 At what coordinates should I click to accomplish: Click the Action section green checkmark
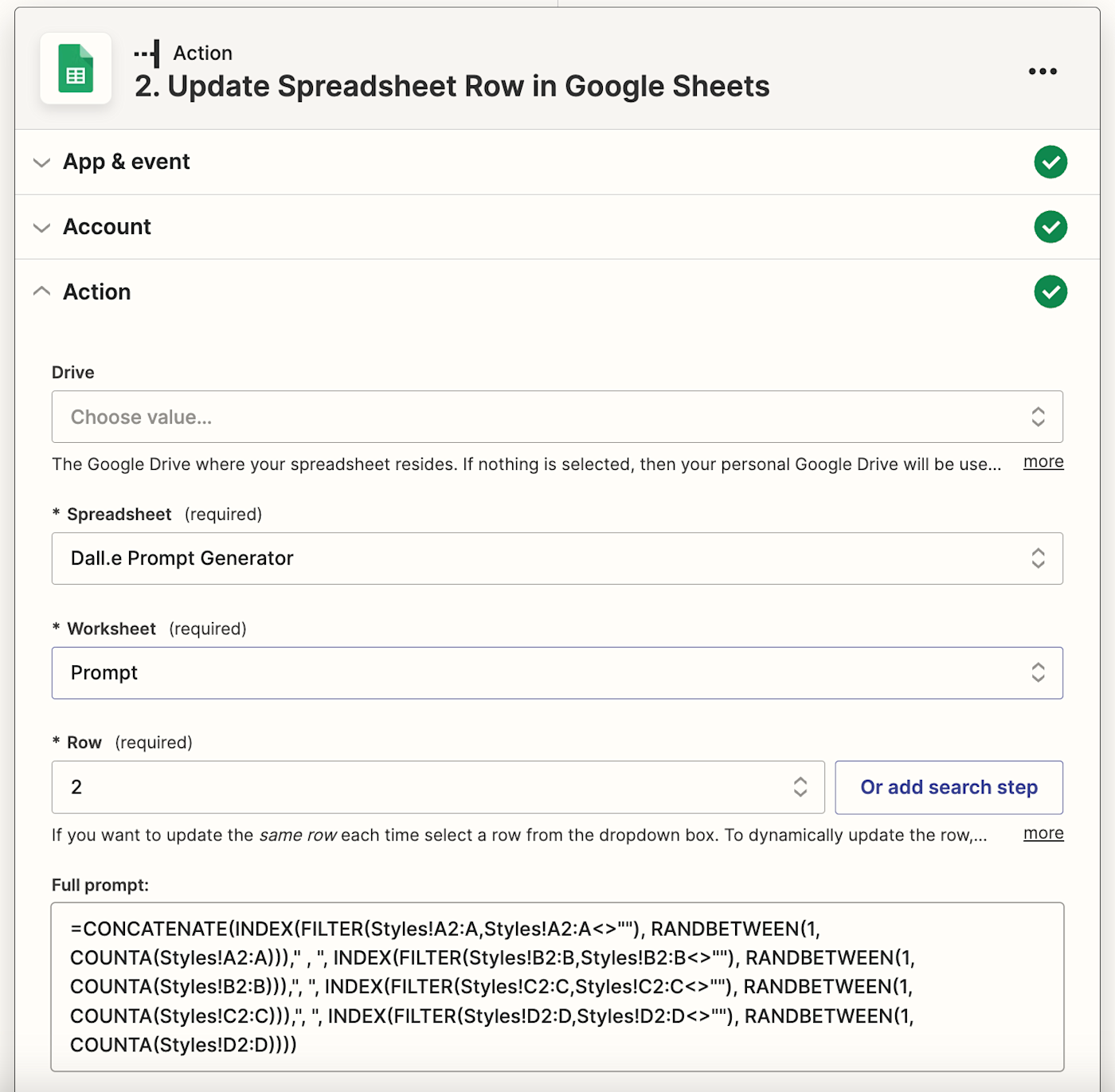[x=1050, y=292]
